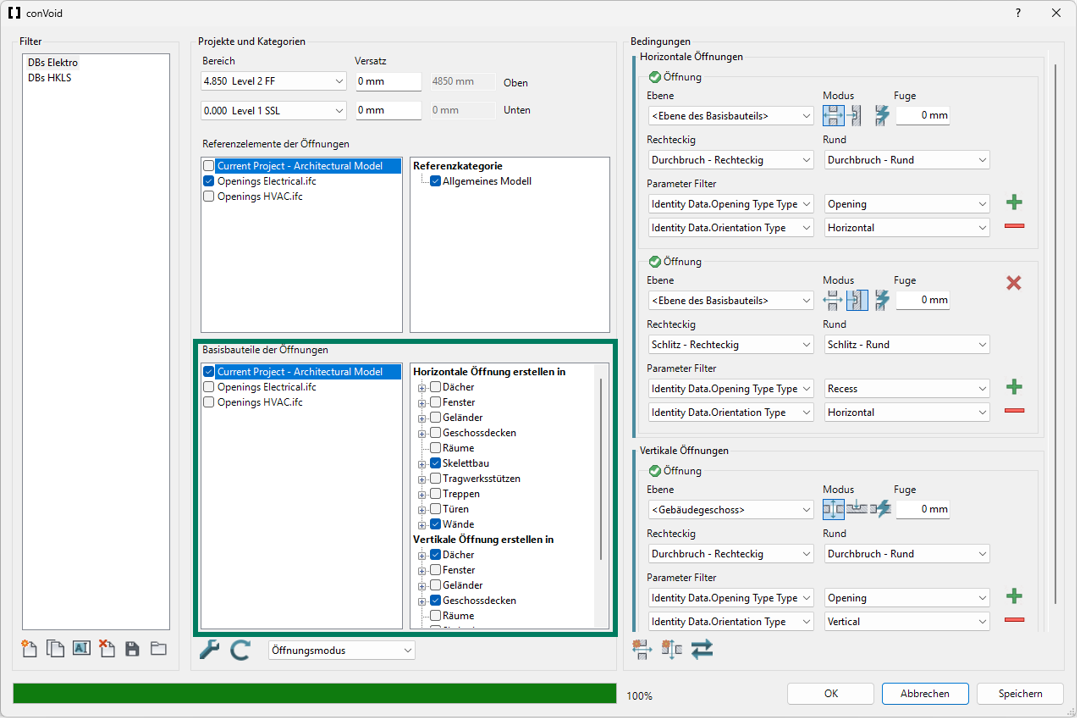Screen dimensions: 1080x720
Task: Uncheck the Allgemeines Modell reference category
Action: pyautogui.click(x=435, y=181)
